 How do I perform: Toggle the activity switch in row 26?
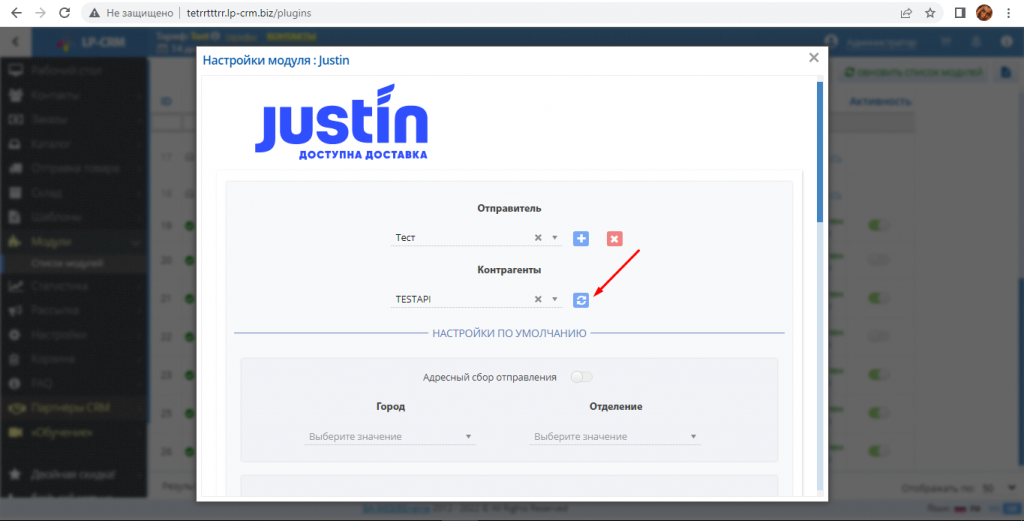[x=878, y=451]
